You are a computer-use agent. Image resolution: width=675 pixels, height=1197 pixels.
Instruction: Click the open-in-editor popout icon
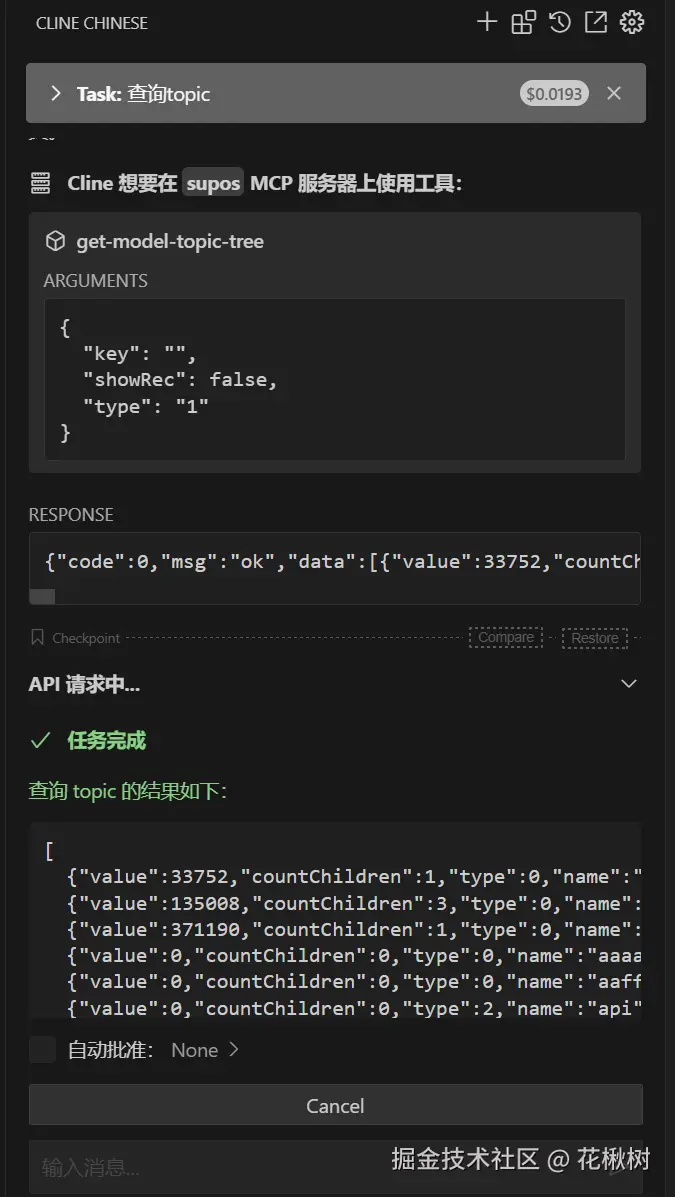596,22
